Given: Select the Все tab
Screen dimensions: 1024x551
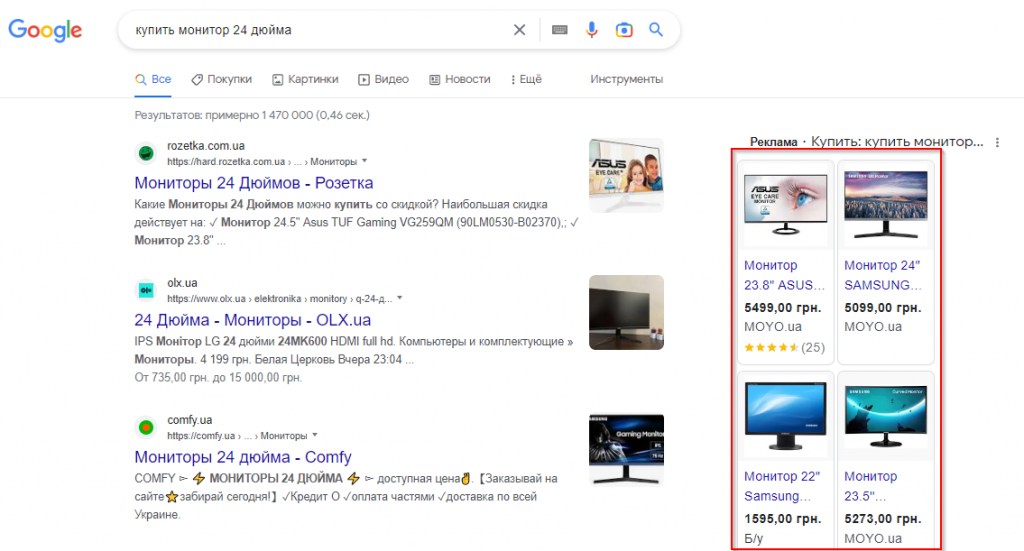Looking at the screenshot, I should (x=153, y=79).
